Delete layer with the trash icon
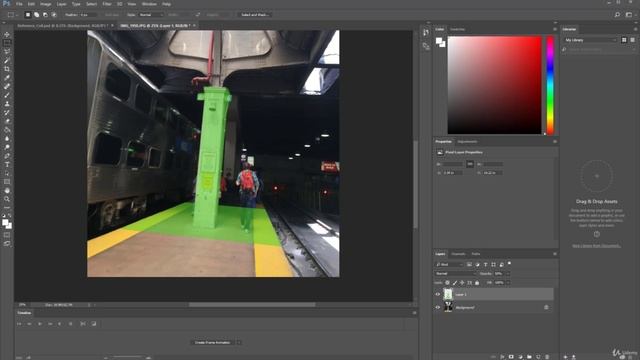 (x=547, y=357)
